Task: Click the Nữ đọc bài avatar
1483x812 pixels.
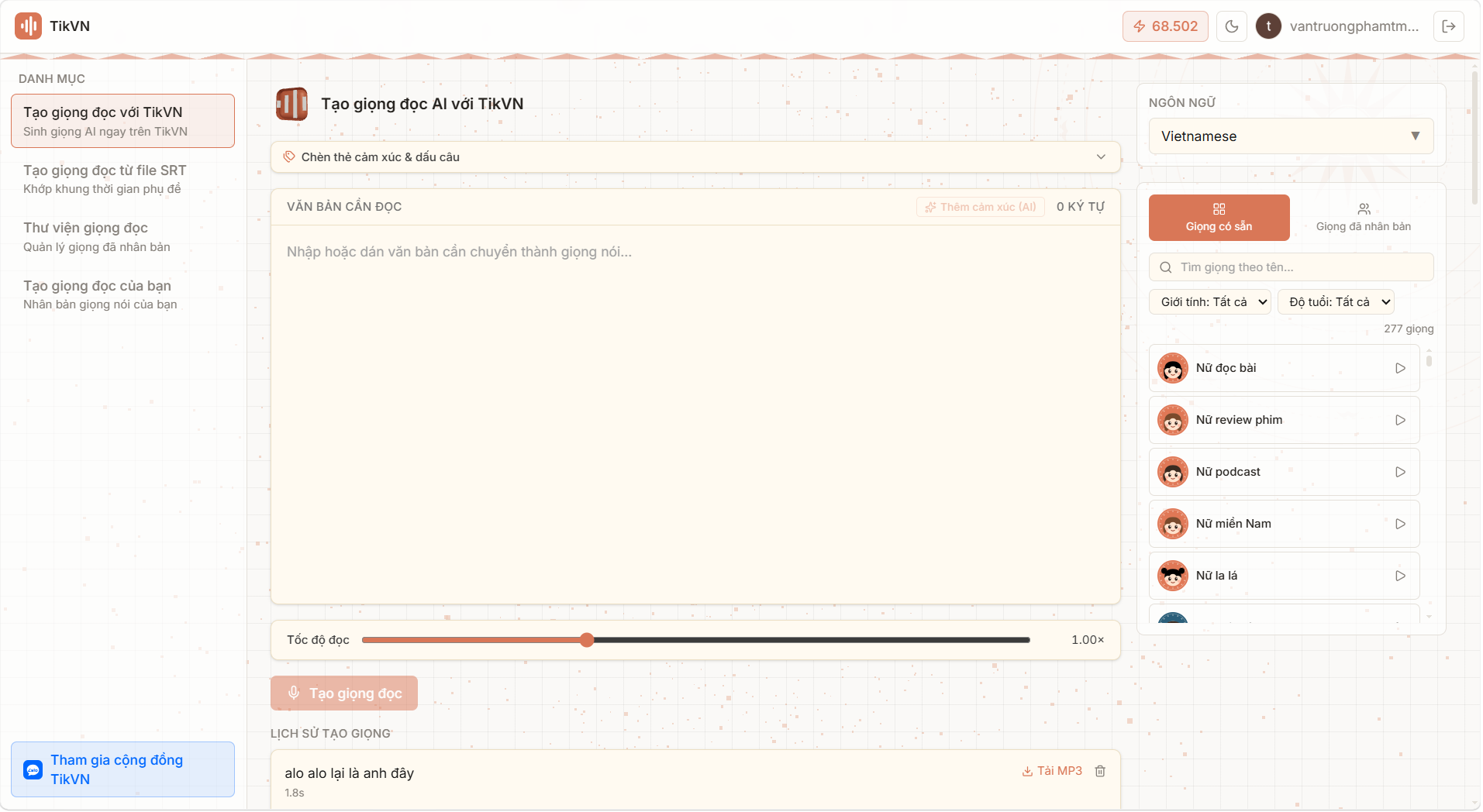Action: pos(1173,368)
